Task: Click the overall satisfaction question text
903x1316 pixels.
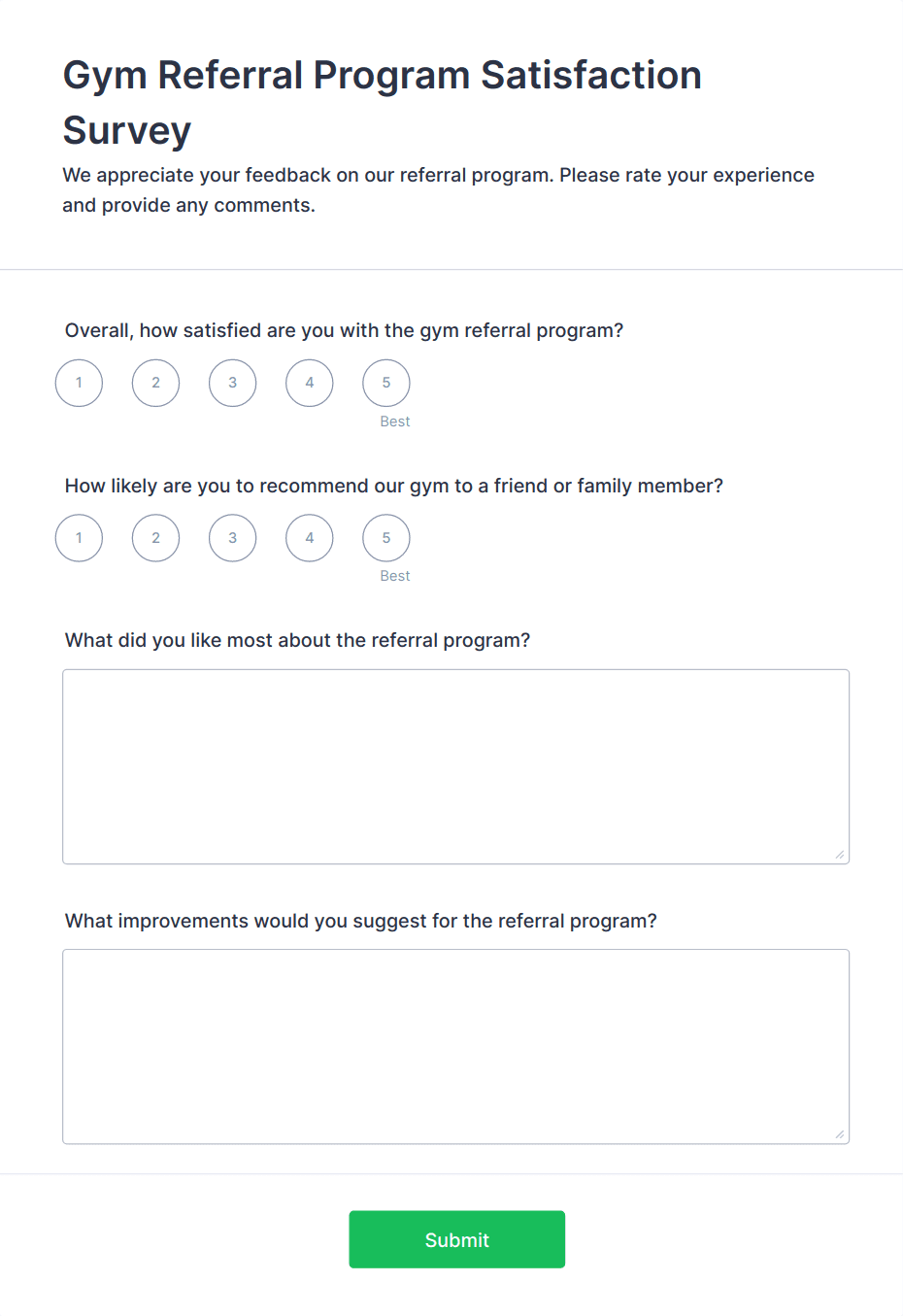Action: [x=344, y=330]
